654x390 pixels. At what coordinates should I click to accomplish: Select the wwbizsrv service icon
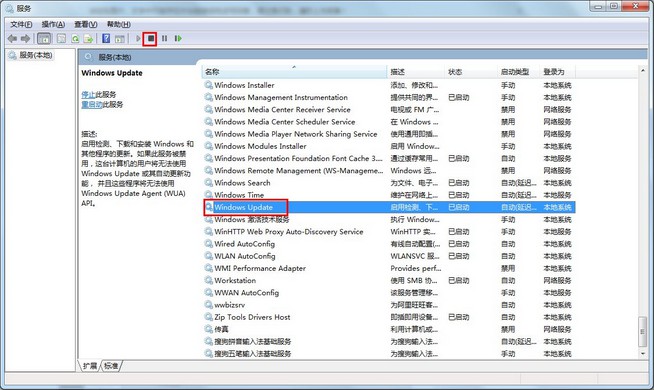(208, 305)
